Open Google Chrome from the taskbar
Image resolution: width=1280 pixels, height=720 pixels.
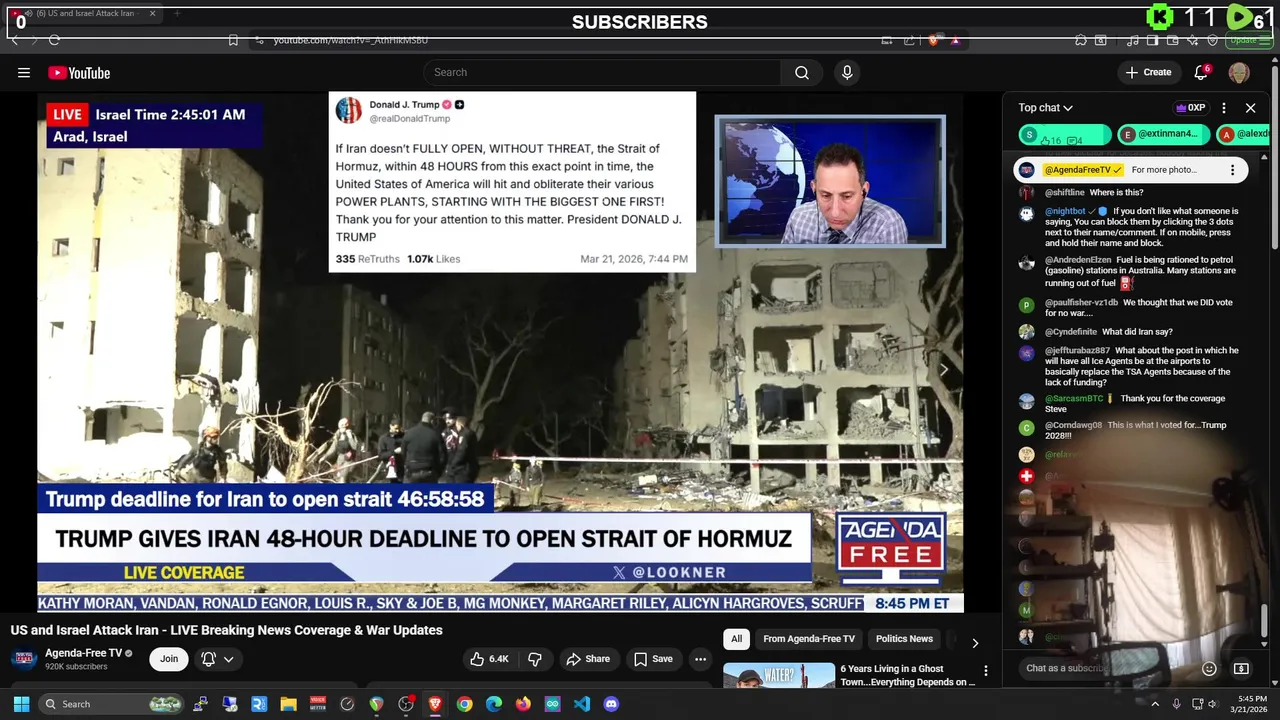[464, 704]
